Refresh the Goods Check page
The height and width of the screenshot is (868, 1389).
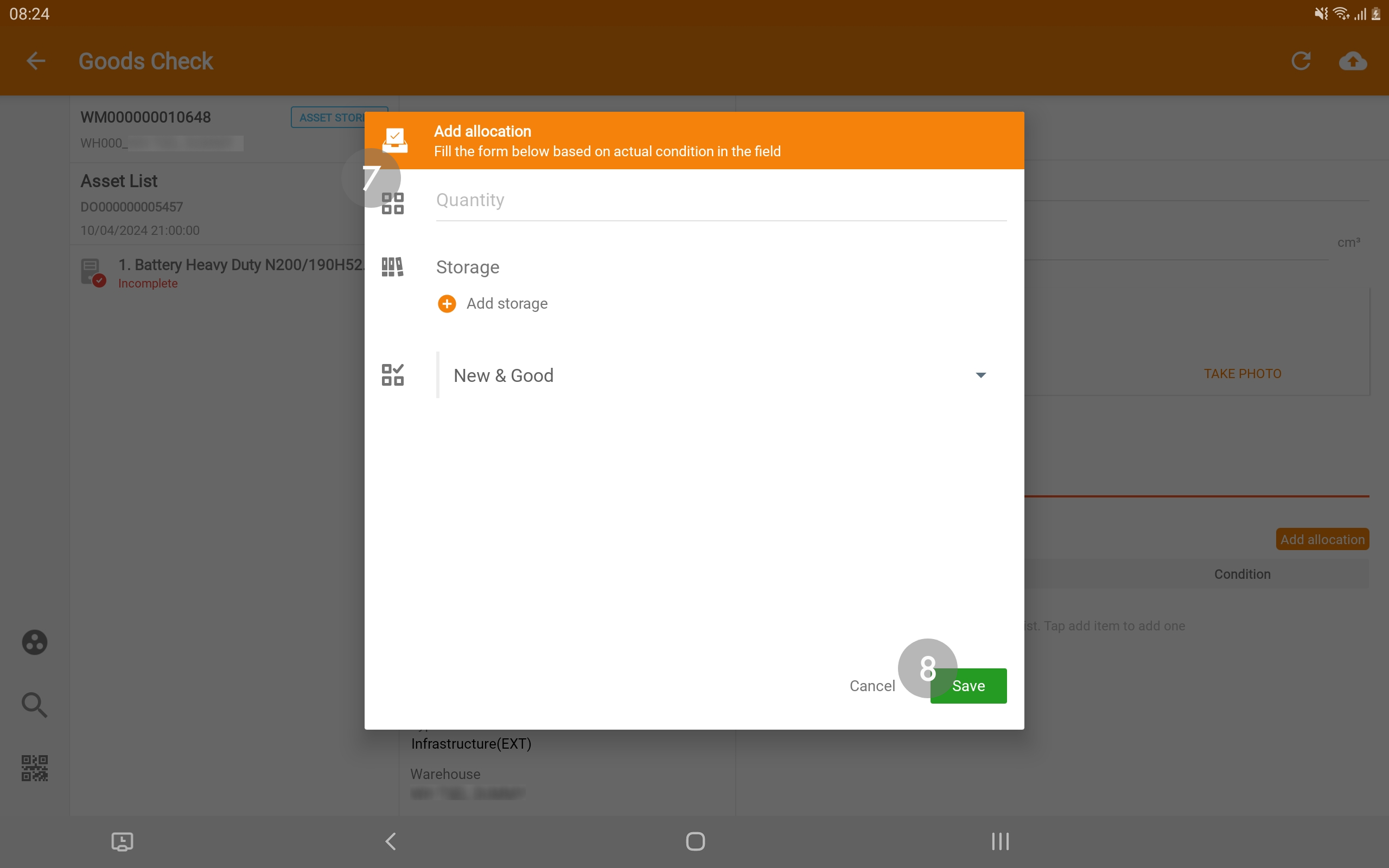[x=1301, y=61]
